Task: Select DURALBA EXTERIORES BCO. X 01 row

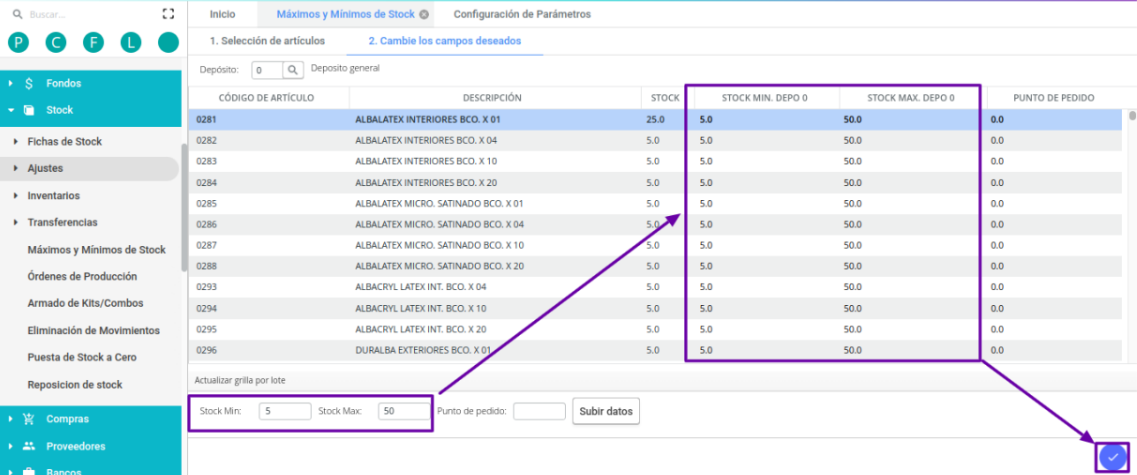Action: (x=656, y=350)
